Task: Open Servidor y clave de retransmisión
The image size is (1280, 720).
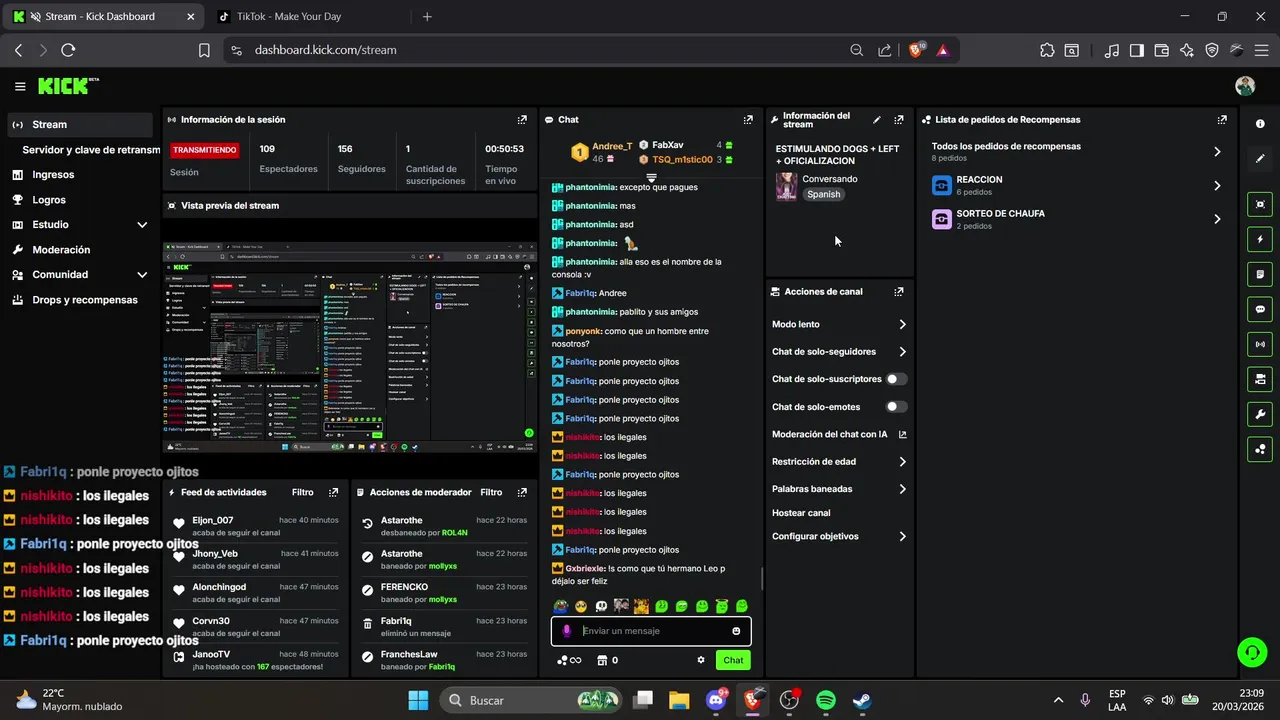Action: pyautogui.click(x=91, y=150)
